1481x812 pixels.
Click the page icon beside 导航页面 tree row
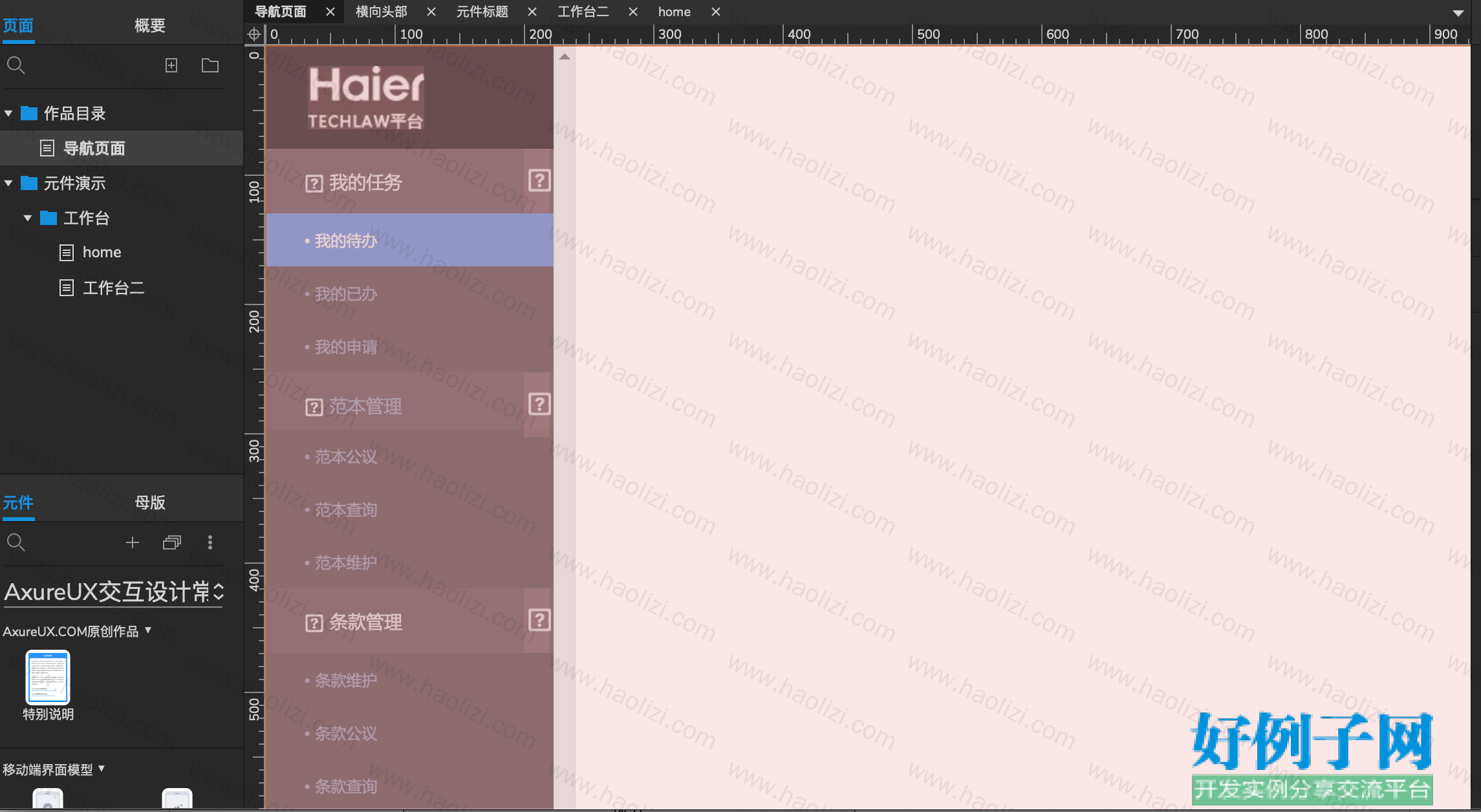click(47, 148)
